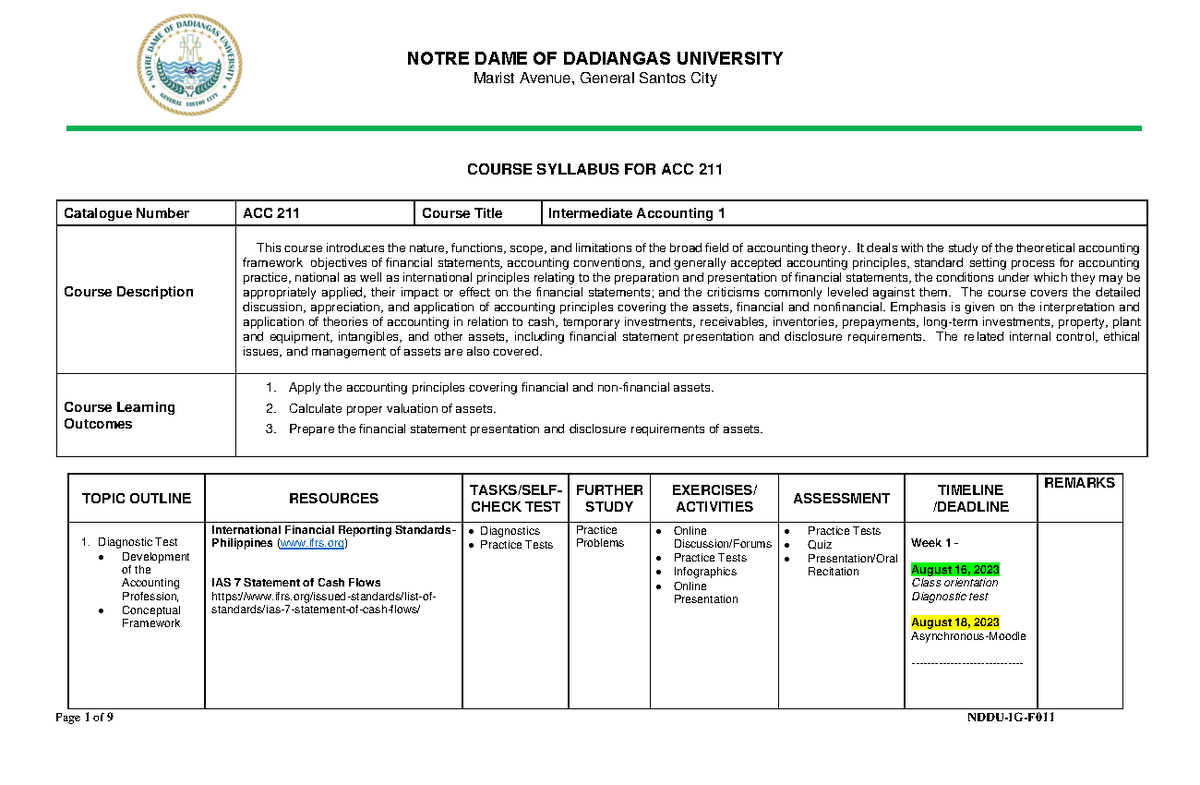Click the 'Marist Avenue, General Santos City' address
Viewport: 1200px width, 785px height.
(594, 79)
